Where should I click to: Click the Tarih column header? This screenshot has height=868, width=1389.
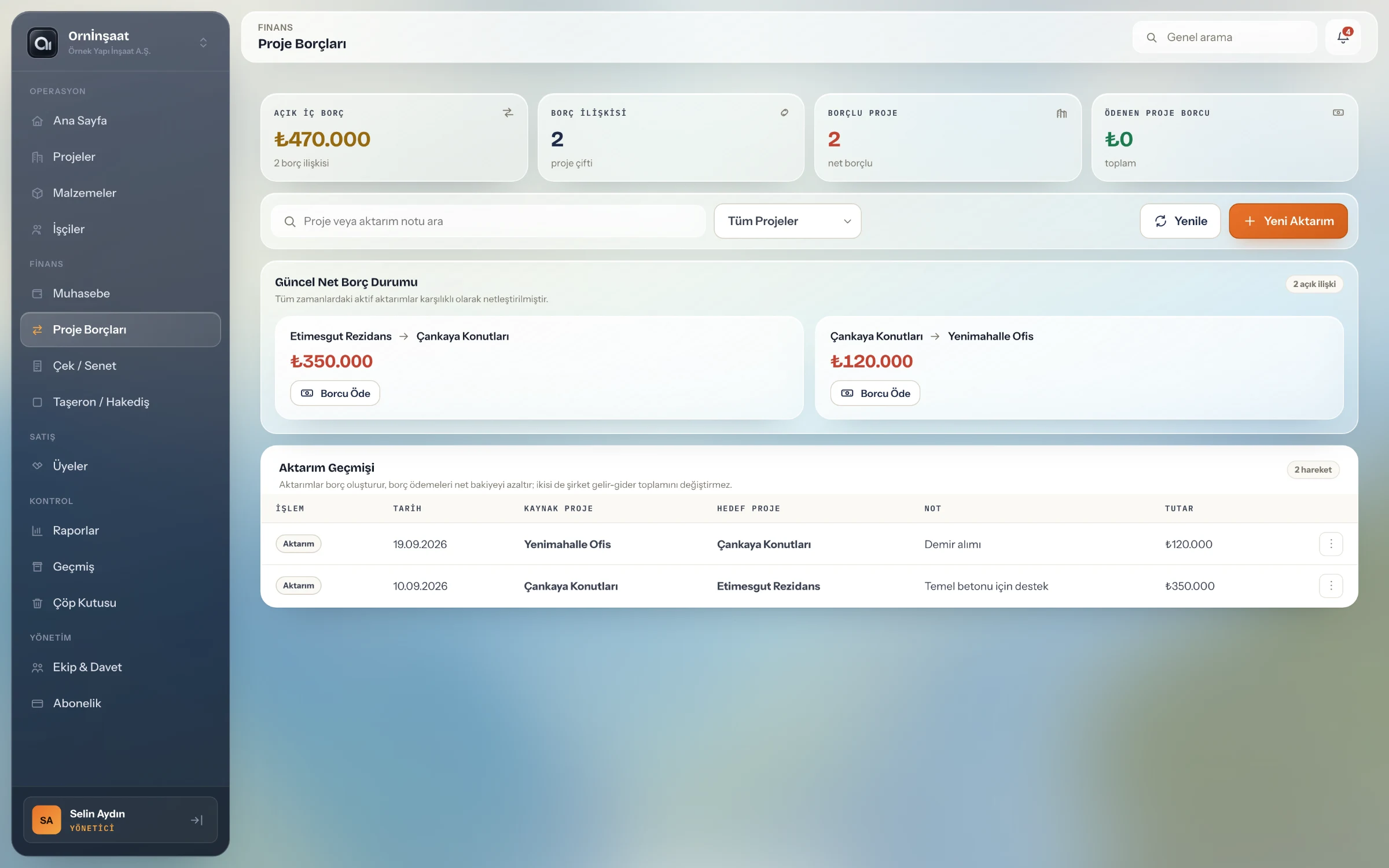click(407, 509)
